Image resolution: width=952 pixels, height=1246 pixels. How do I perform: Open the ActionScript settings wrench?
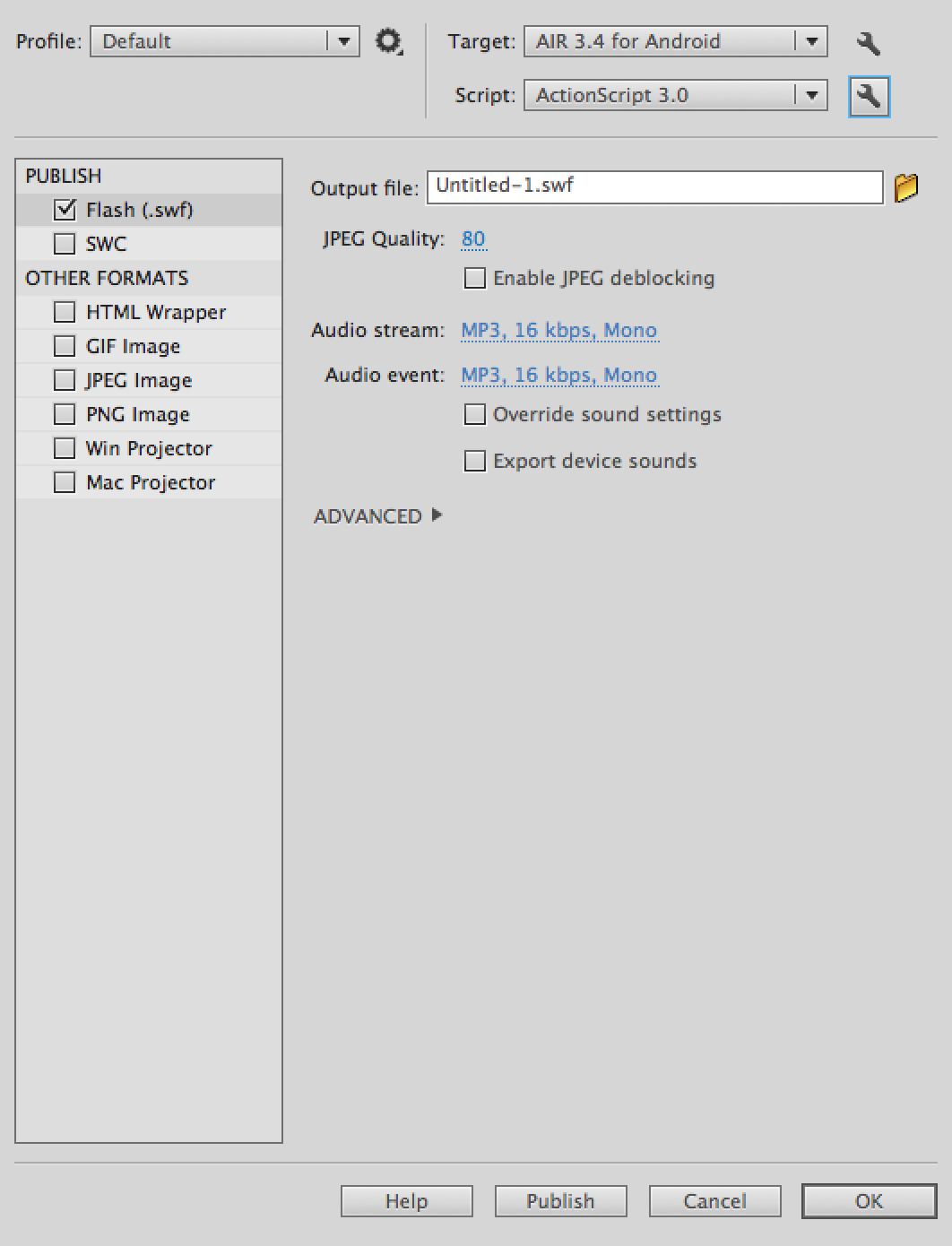coord(869,96)
